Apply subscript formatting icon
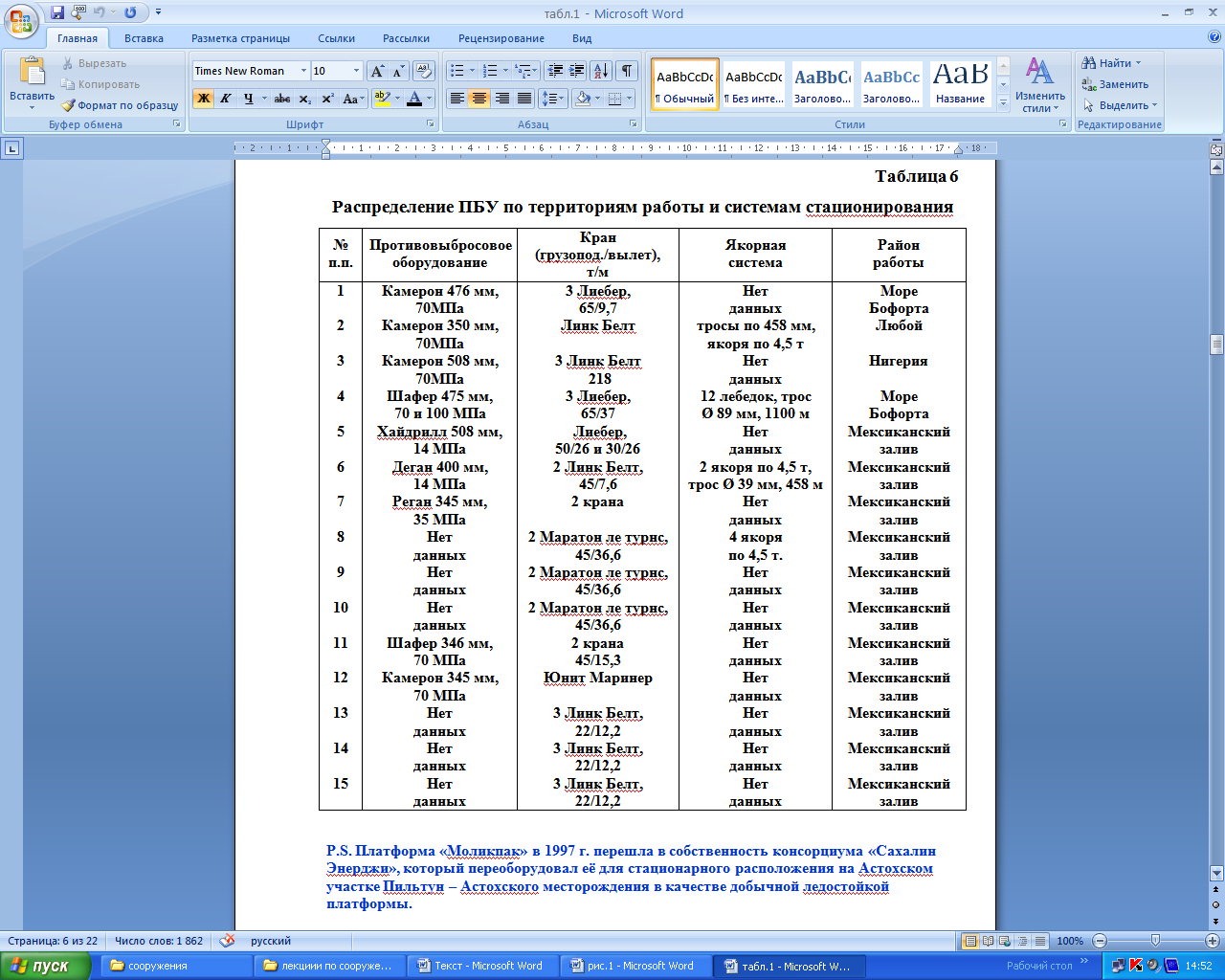Viewport: 1225px width, 980px height. 304,99
